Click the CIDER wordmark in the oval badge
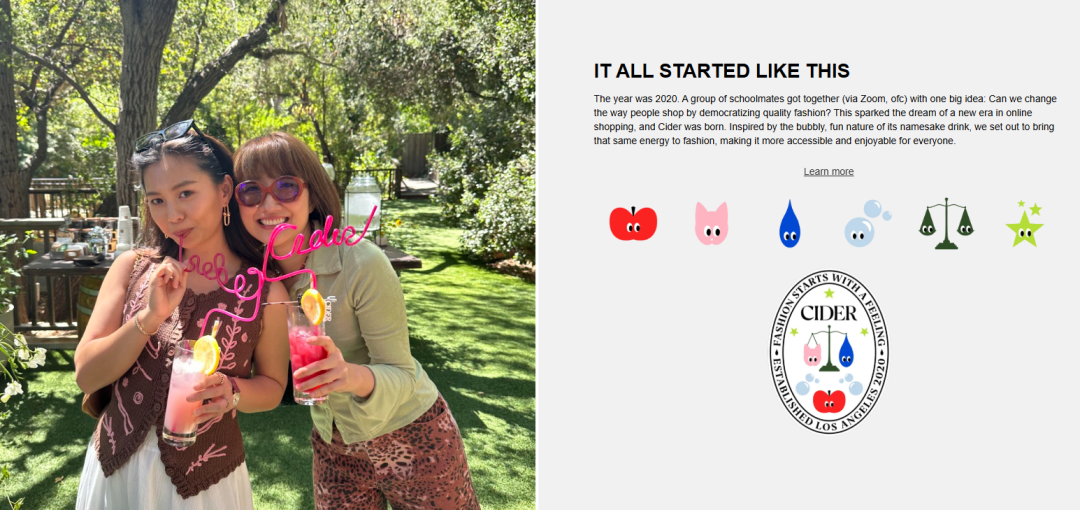The width and height of the screenshot is (1080, 510). point(829,314)
